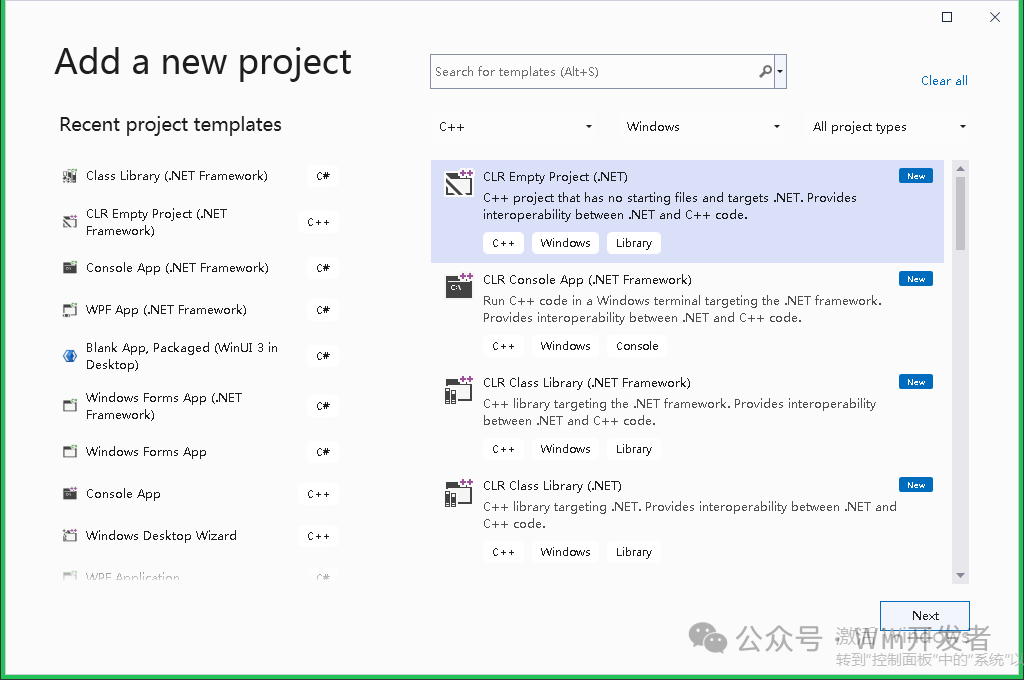This screenshot has height=680, width=1024.
Task: Click the Windows Forms App (.NET Framework) icon
Action: 69,406
